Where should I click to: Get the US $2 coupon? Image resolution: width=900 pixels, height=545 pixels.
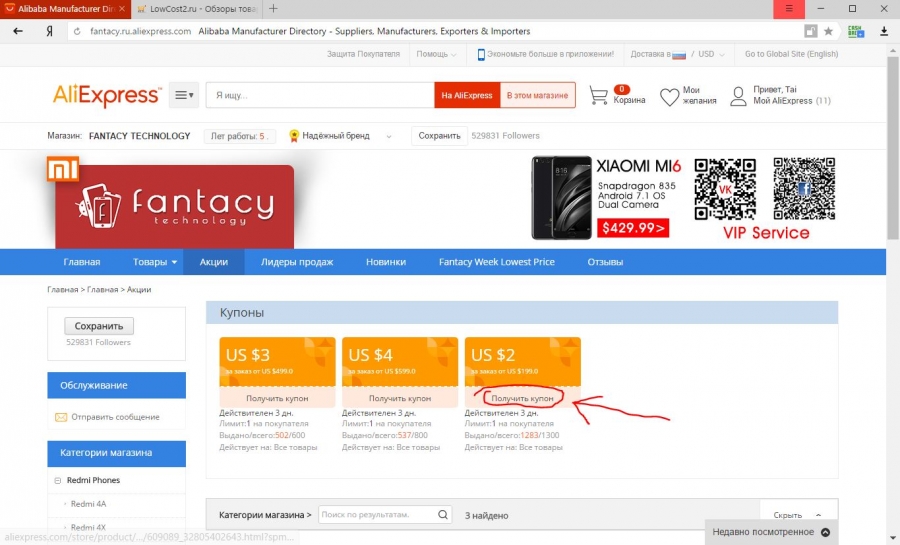coord(522,398)
